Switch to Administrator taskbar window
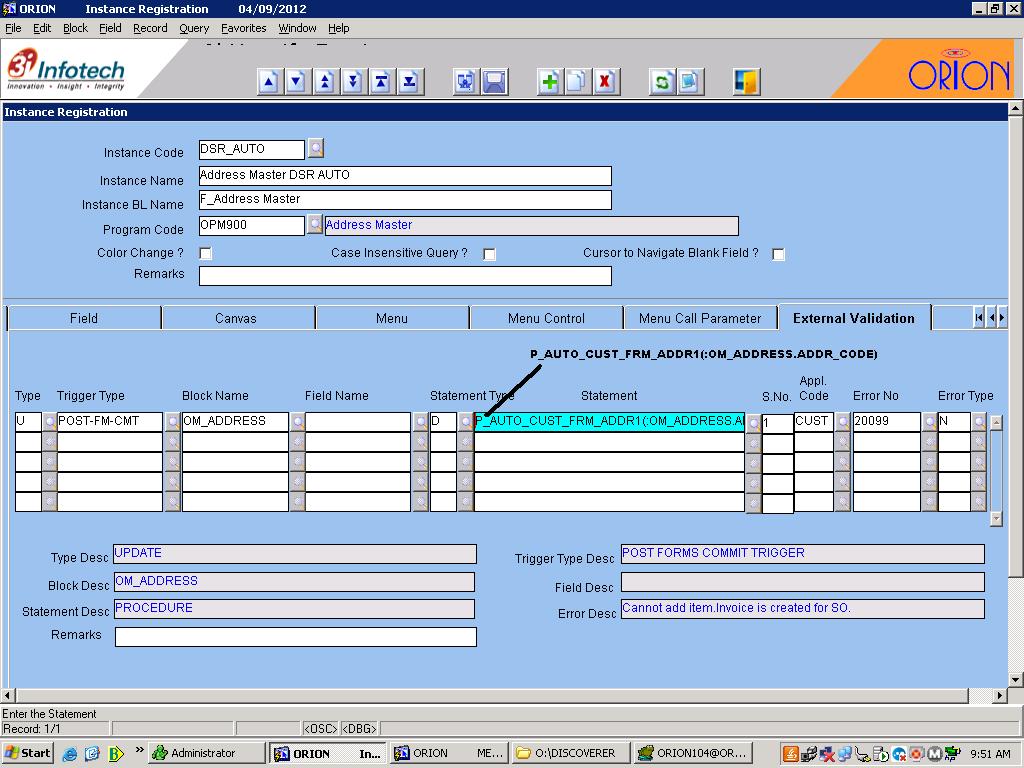Screen dimensions: 1024x768 point(206,753)
